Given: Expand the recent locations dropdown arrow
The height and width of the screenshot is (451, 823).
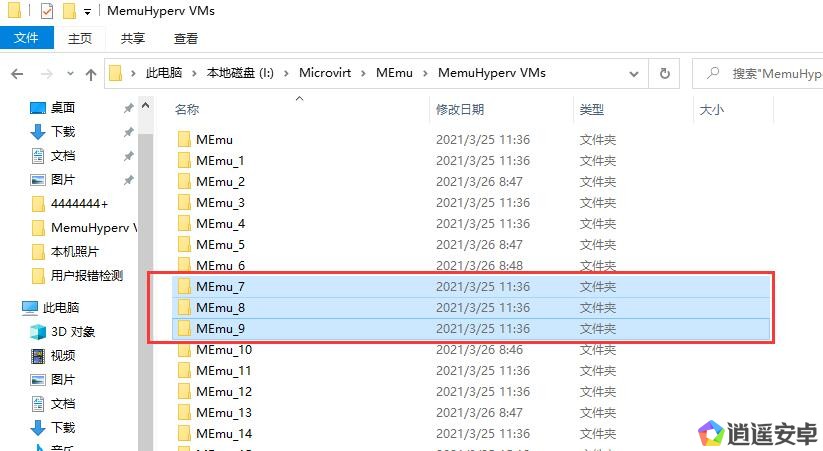Looking at the screenshot, I should point(67,73).
